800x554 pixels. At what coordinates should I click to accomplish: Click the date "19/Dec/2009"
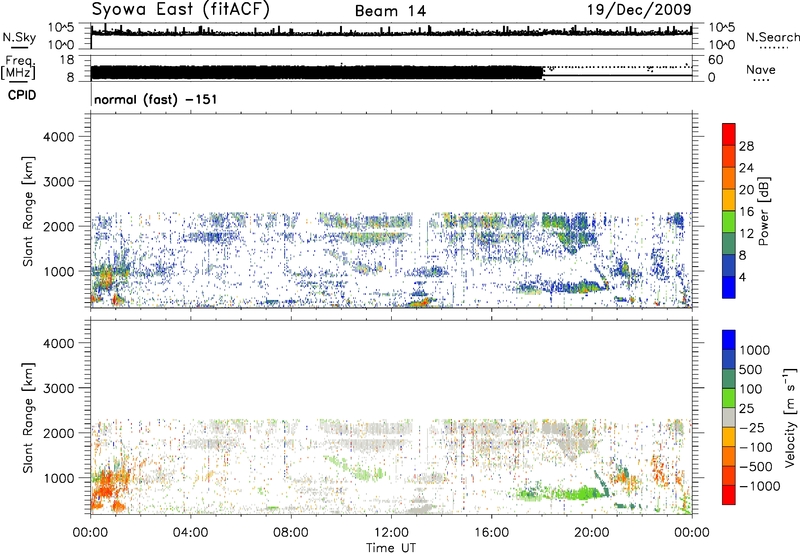tap(639, 10)
